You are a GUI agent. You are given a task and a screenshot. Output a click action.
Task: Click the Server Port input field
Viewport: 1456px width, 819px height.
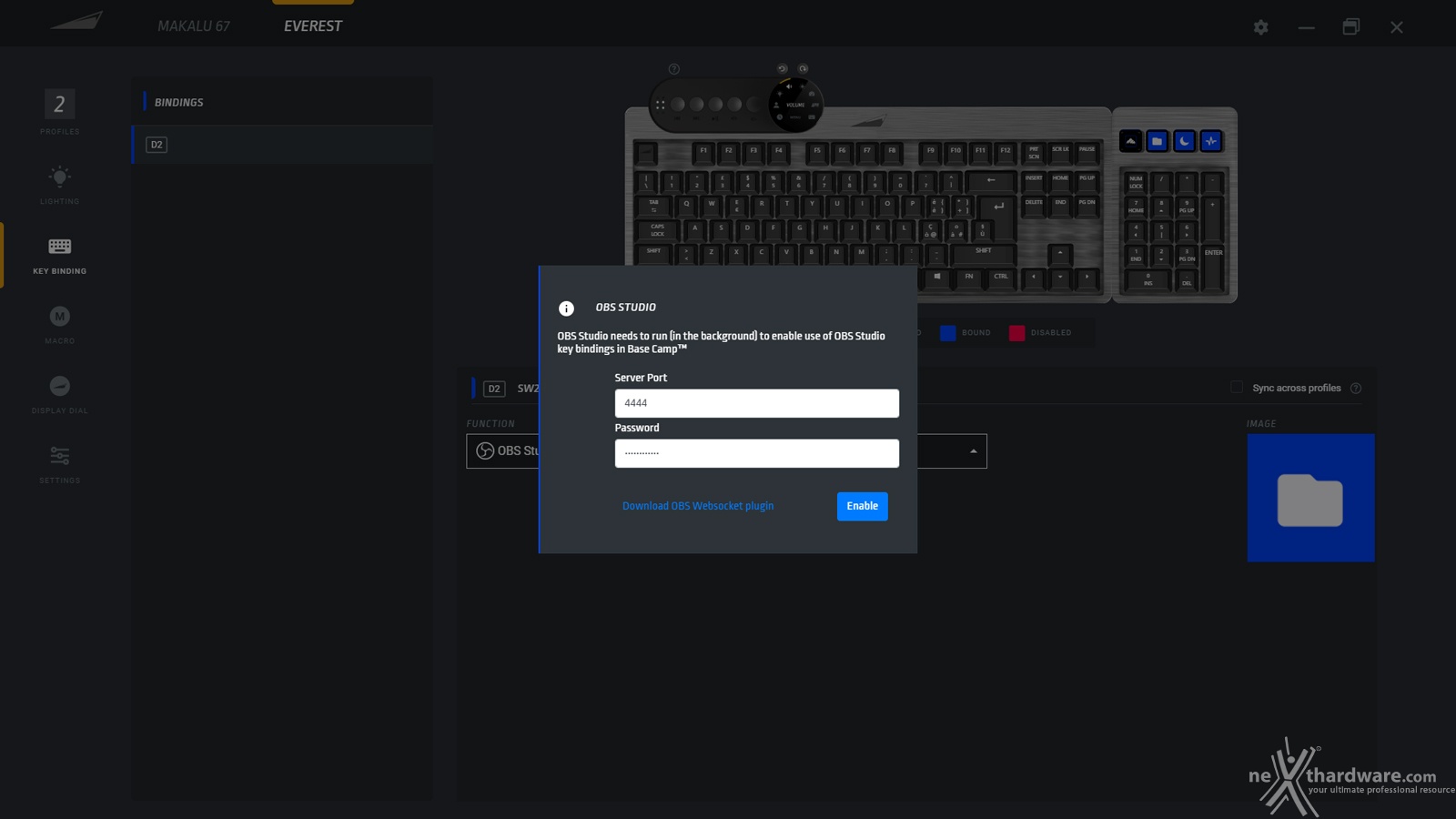756,403
